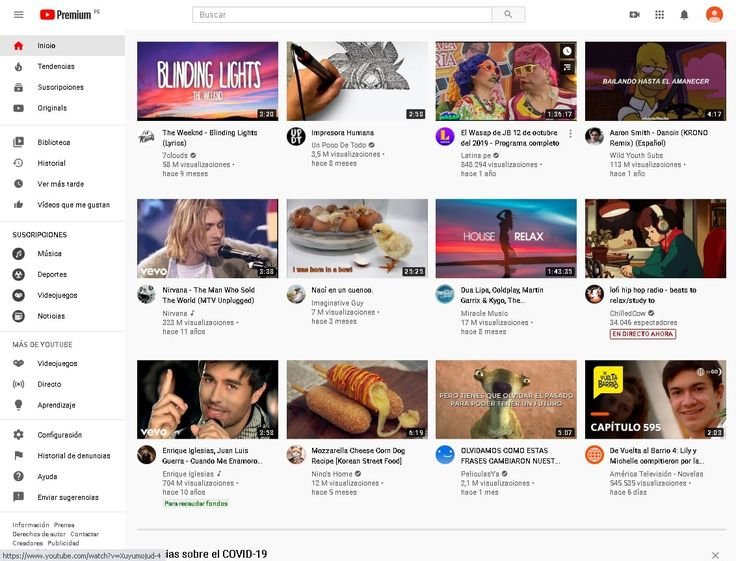736x561 pixels.
Task: Open the Un Poco De Todo channel
Action: pyautogui.click(x=338, y=145)
